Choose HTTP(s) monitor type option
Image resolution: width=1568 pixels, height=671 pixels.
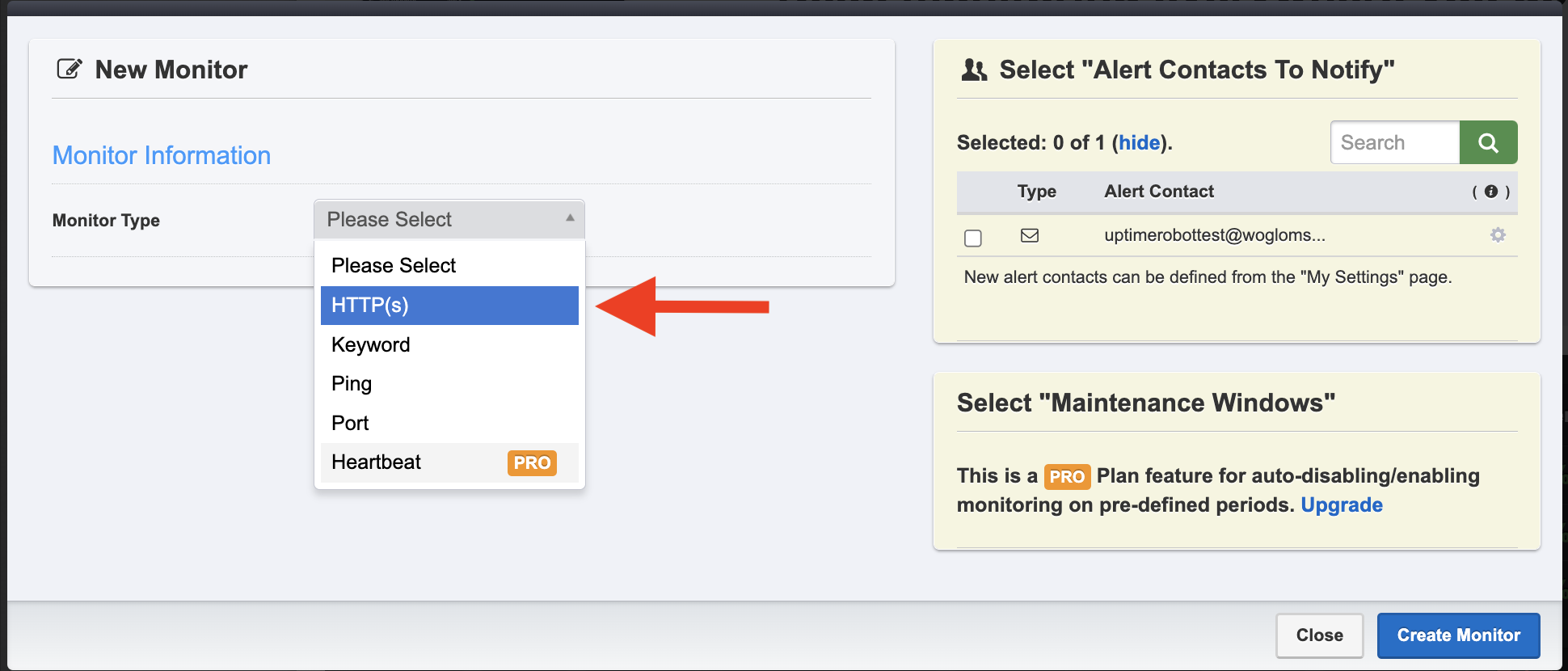[x=449, y=306]
